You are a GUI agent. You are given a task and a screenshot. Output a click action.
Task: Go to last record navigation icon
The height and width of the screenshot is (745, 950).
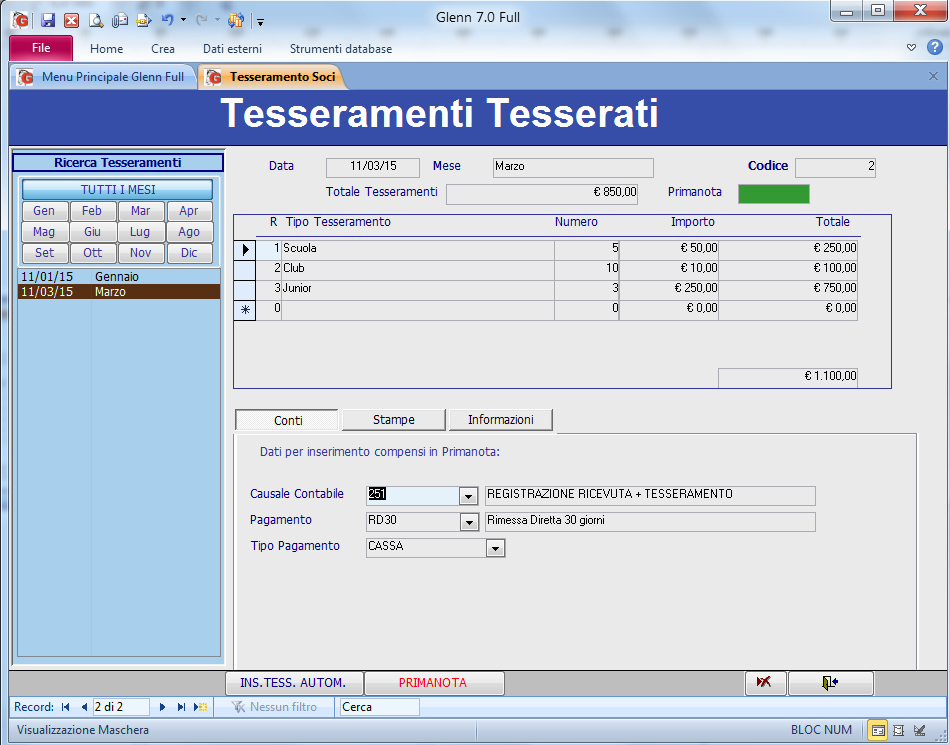(x=181, y=707)
